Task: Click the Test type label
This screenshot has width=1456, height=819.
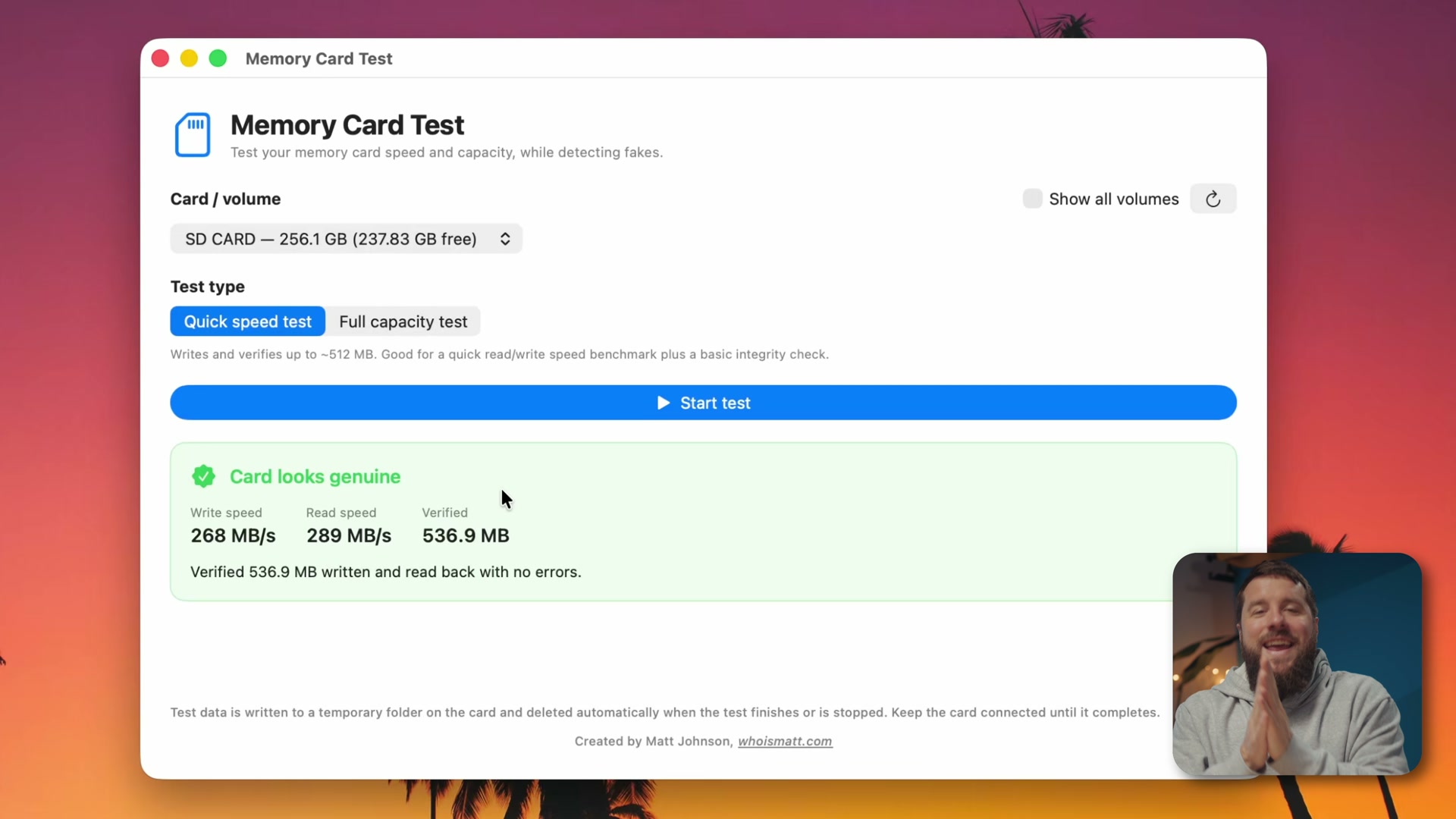Action: (x=207, y=287)
